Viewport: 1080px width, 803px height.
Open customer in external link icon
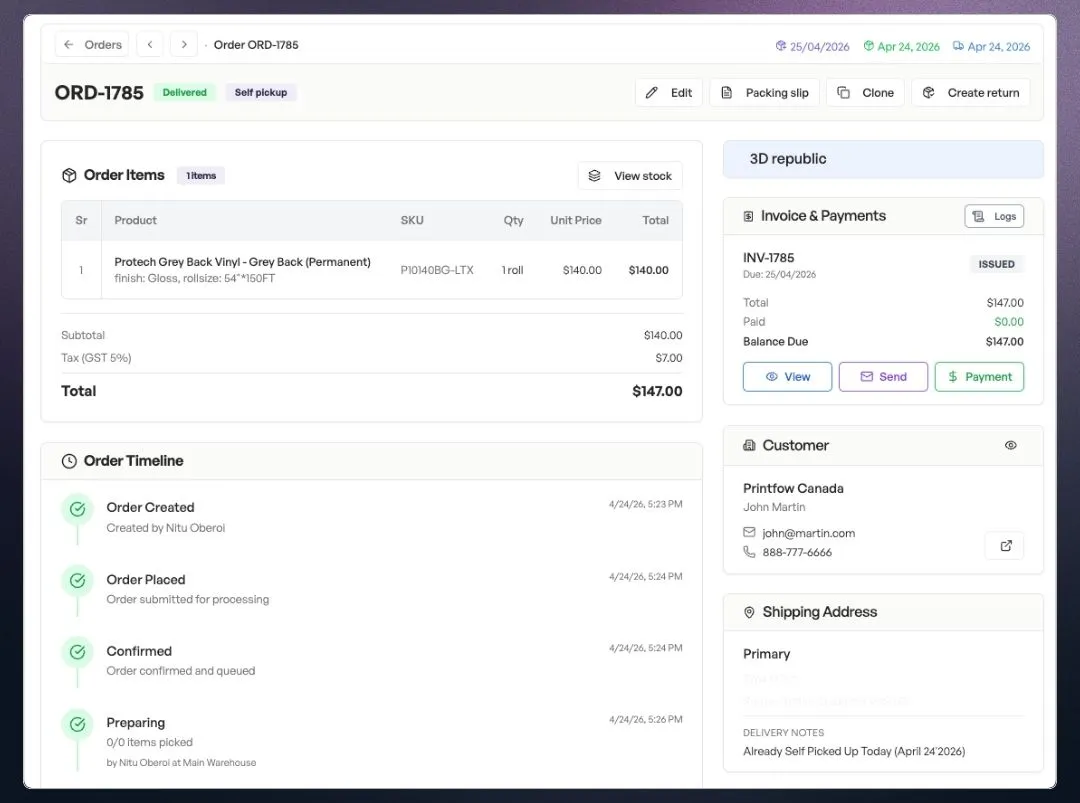click(1006, 545)
